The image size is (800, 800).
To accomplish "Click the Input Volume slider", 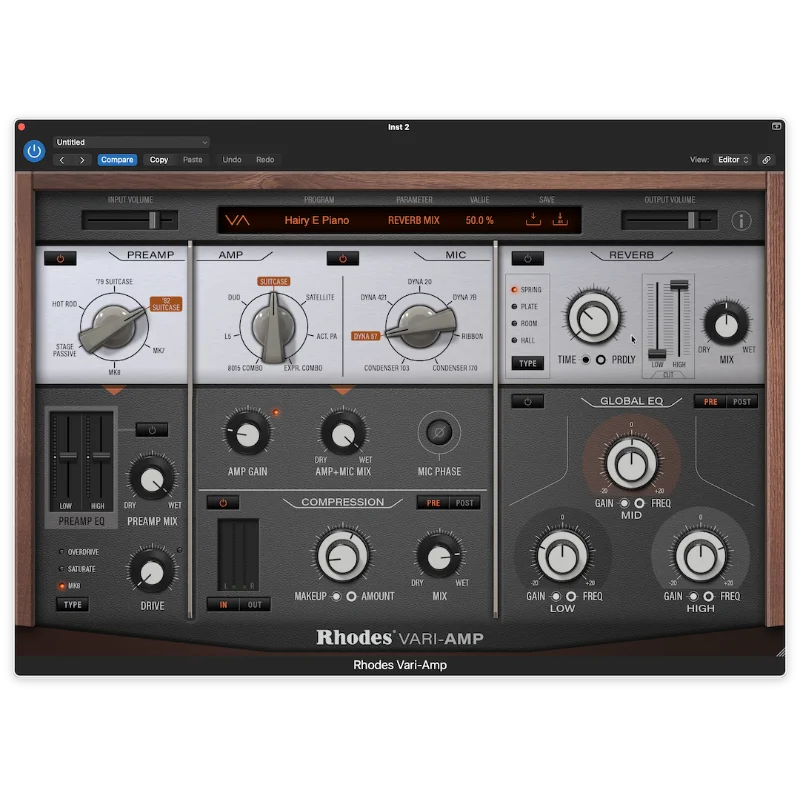I will pos(130,220).
